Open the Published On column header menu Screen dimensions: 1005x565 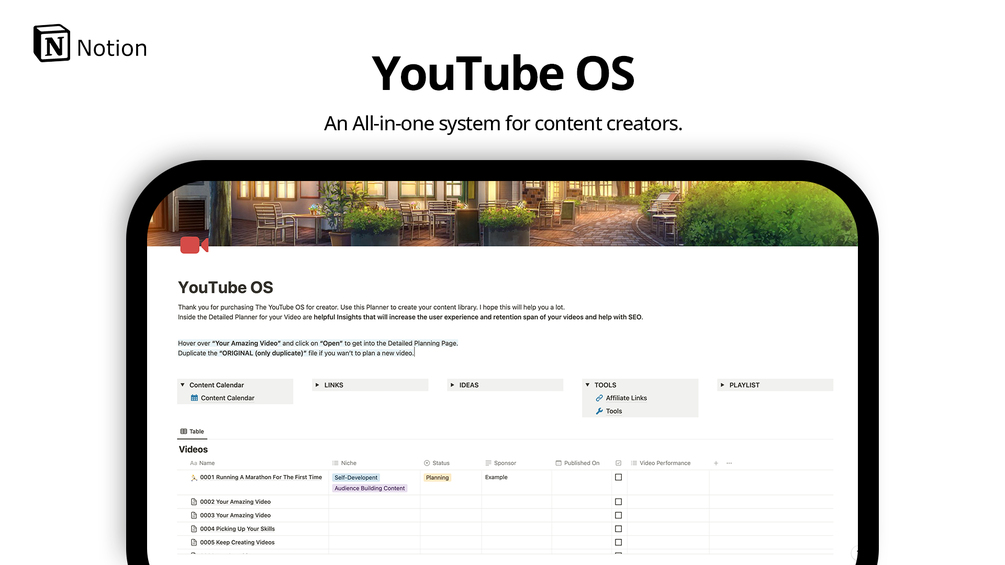pyautogui.click(x=577, y=463)
